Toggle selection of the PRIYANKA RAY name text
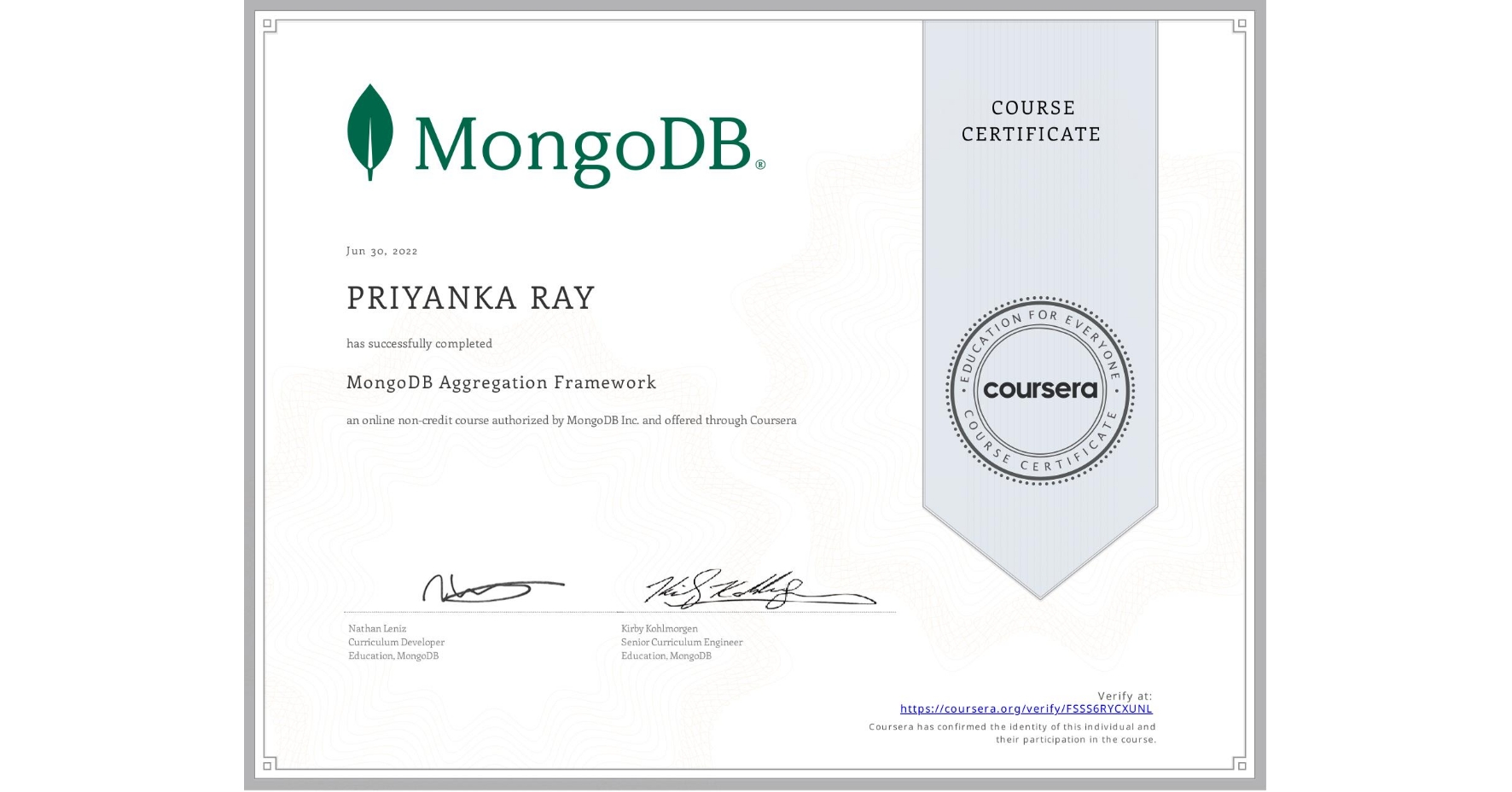 pyautogui.click(x=469, y=297)
